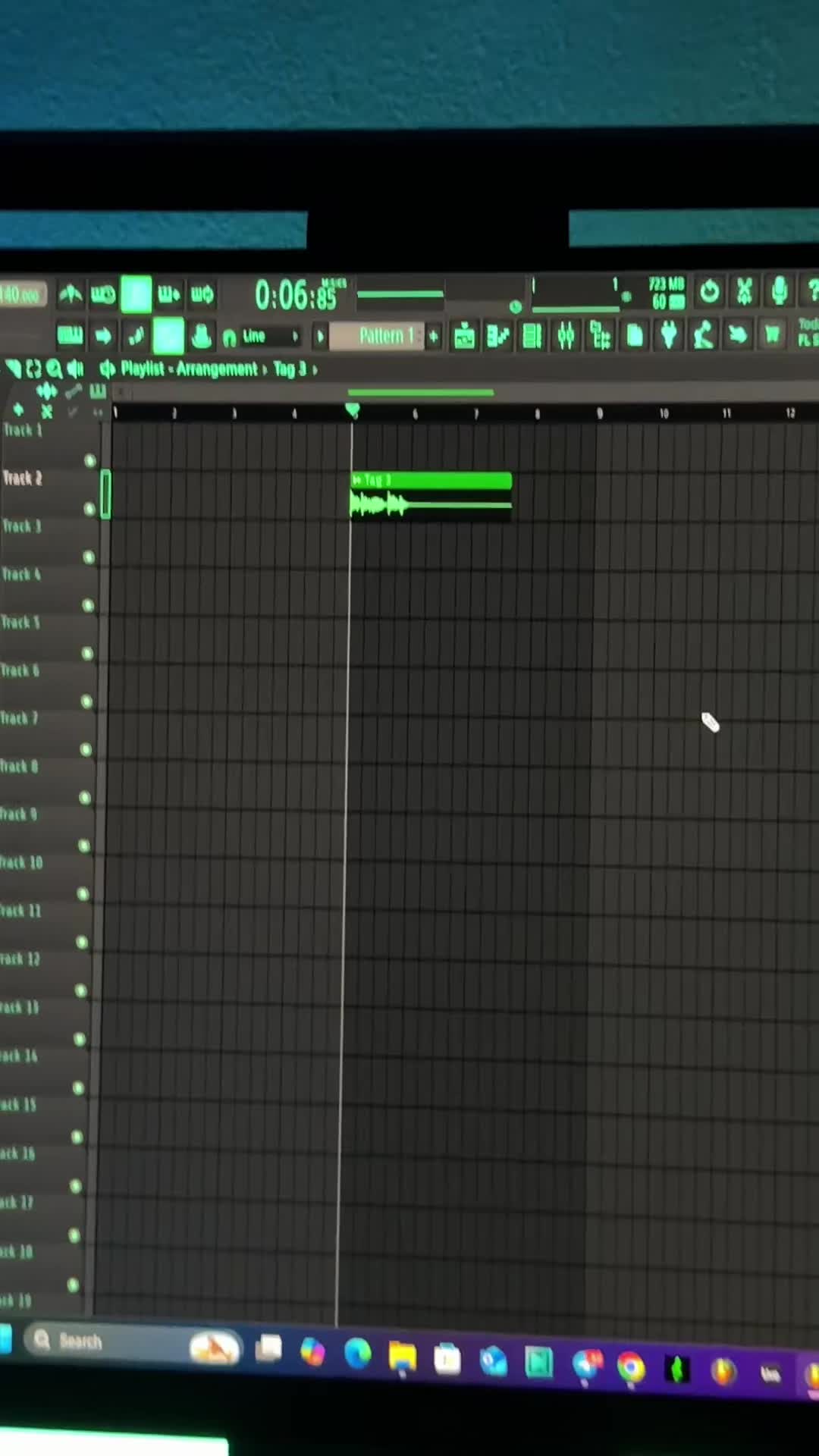Open File Explorer from the taskbar
The height and width of the screenshot is (1456, 819).
(x=402, y=1357)
